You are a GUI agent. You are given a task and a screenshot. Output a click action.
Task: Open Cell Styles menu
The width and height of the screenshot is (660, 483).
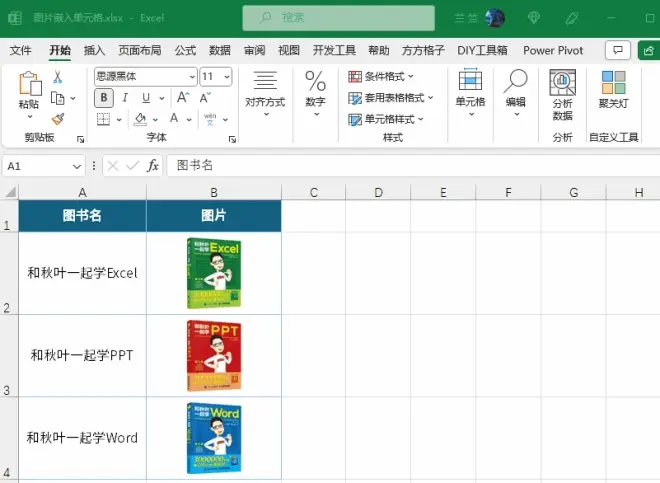(x=386, y=119)
